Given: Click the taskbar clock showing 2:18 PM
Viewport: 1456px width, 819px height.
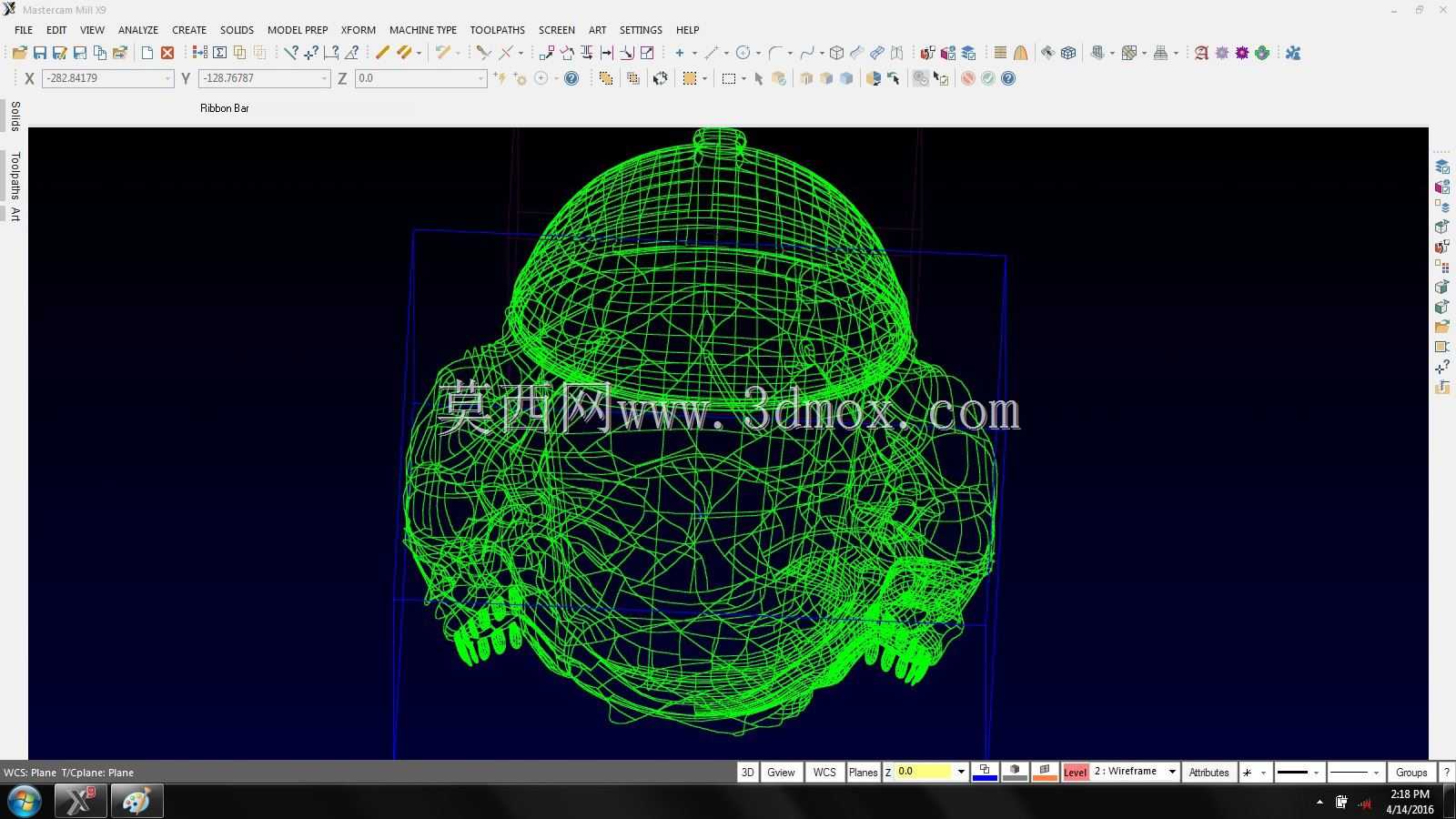Looking at the screenshot, I should [1410, 802].
